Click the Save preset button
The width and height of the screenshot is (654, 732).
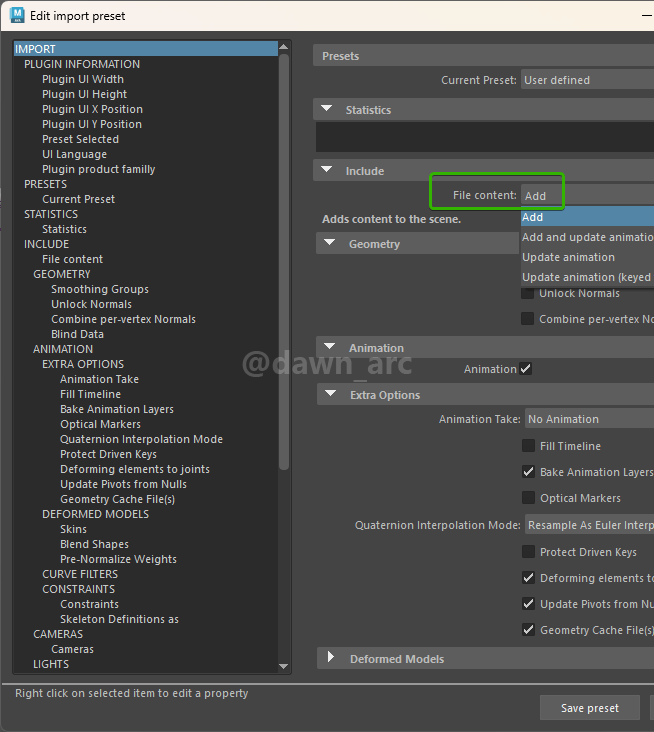[x=589, y=708]
